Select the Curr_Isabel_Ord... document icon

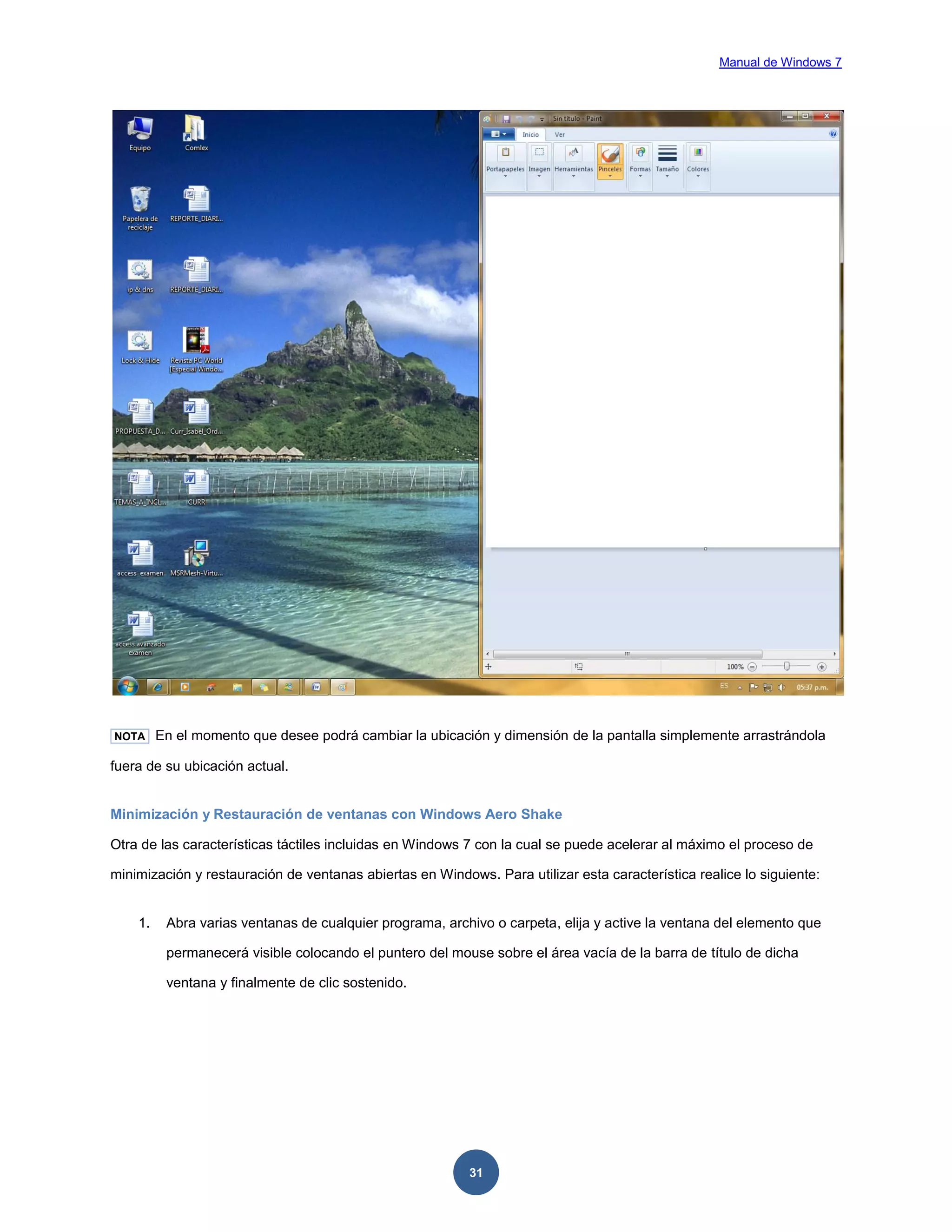point(196,416)
